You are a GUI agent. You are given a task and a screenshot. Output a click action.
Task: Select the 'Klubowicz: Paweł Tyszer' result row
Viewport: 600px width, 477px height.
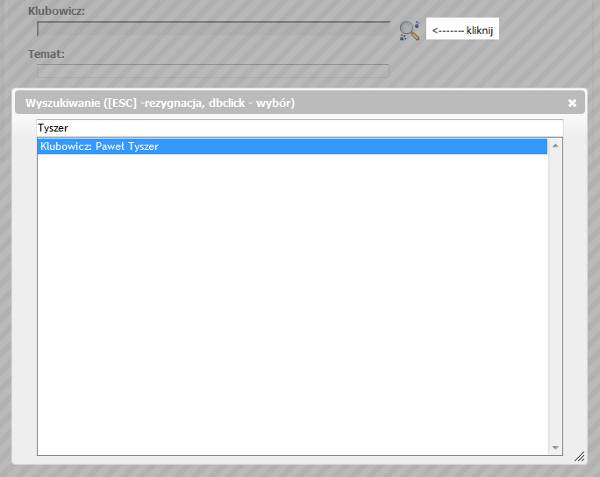[x=292, y=147]
